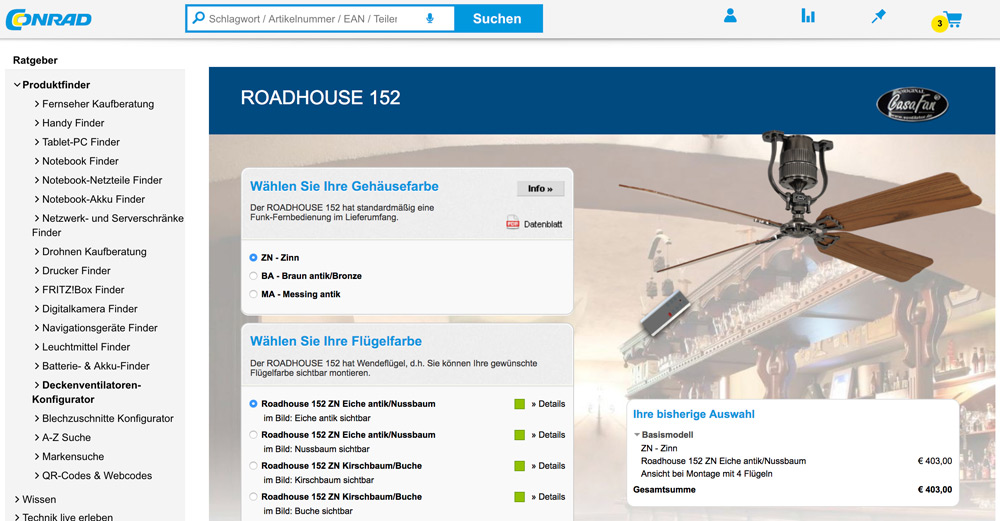Open A-Z Suche
Viewport: 1000px width, 521px height.
tap(66, 438)
